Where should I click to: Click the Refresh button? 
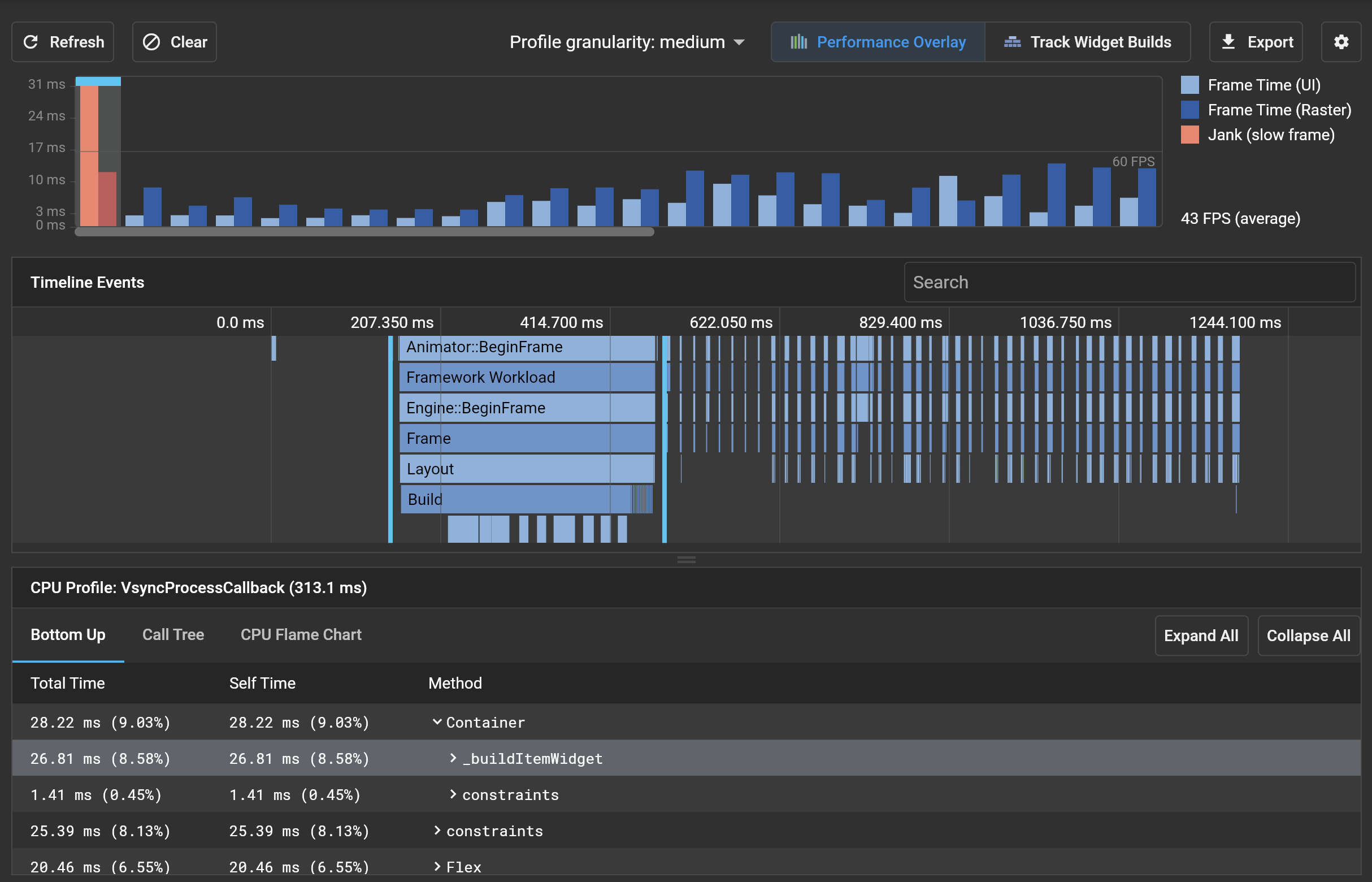click(x=63, y=42)
